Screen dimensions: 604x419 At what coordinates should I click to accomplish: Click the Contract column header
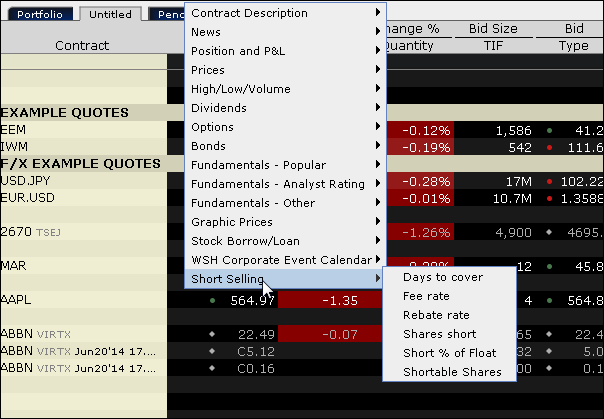point(82,46)
